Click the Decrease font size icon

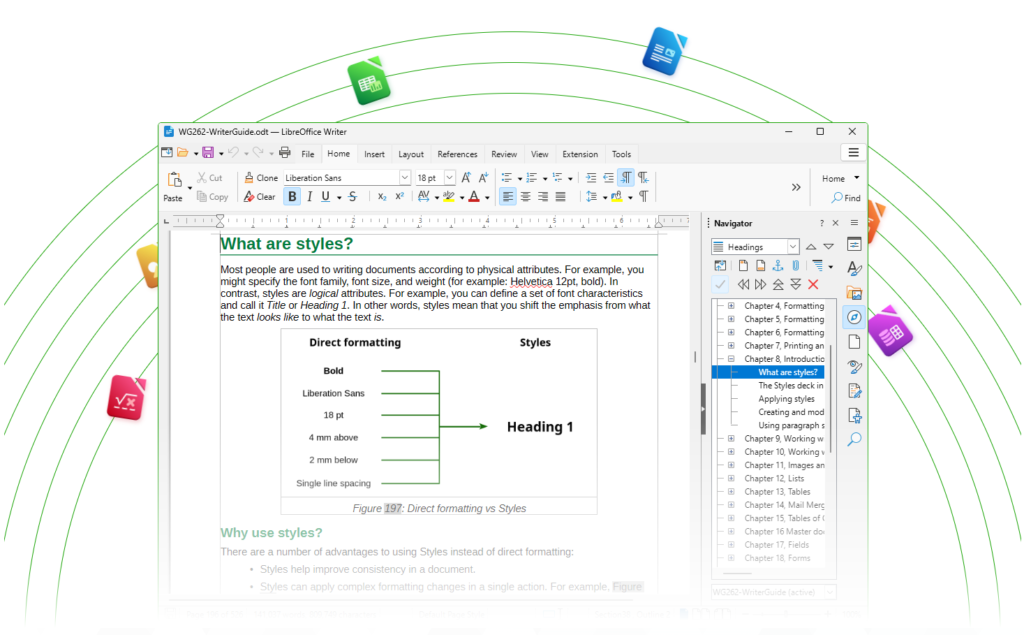[483, 178]
